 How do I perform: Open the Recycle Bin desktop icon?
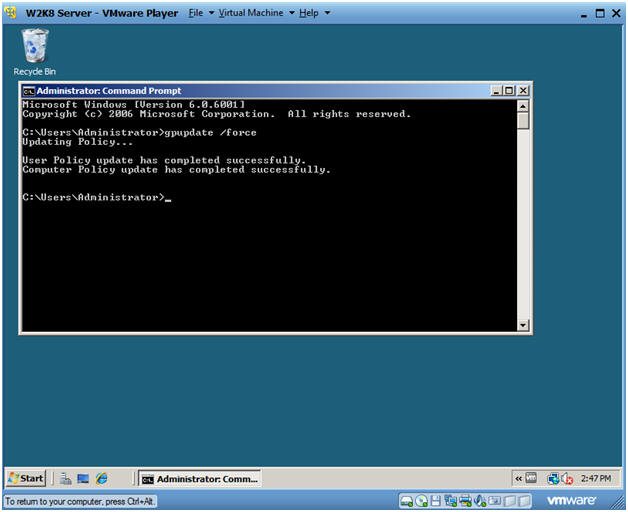coord(34,51)
